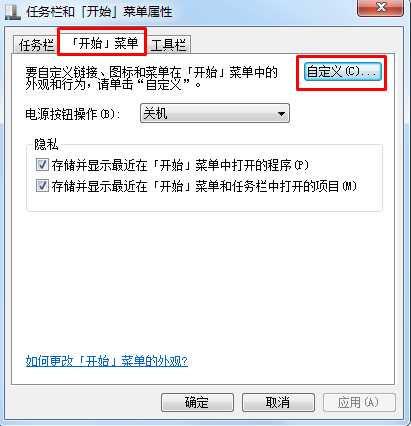This screenshot has height=426, width=411.
Task: Close the 任务栏和「开始」菜单属性 dialog
Action: click(381, 7)
